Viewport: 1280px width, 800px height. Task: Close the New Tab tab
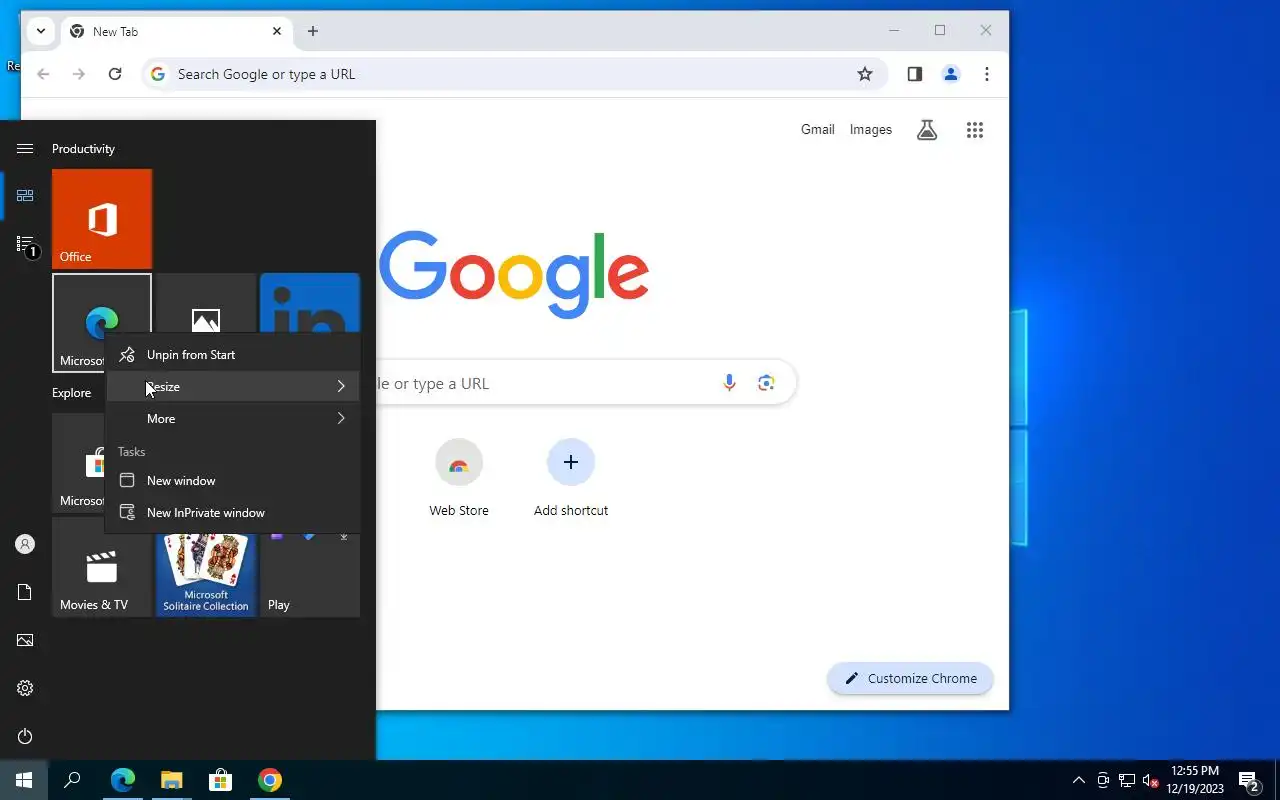tap(277, 31)
